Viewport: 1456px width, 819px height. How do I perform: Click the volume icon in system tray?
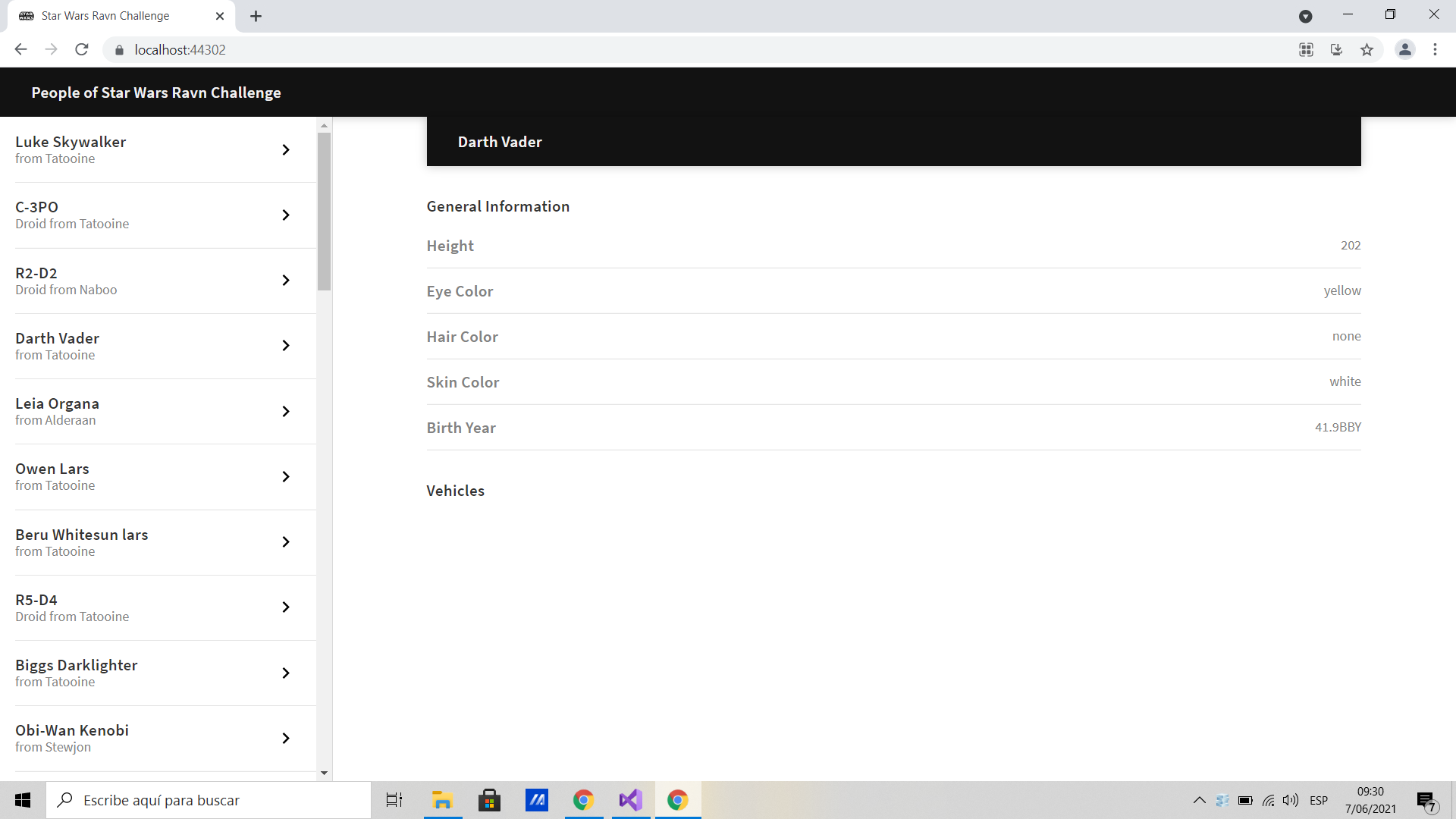[1291, 800]
